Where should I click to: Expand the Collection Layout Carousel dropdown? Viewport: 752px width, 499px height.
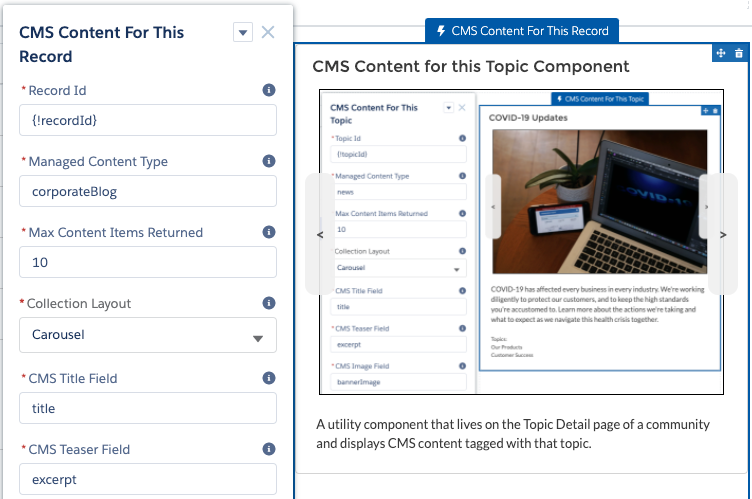(148, 335)
